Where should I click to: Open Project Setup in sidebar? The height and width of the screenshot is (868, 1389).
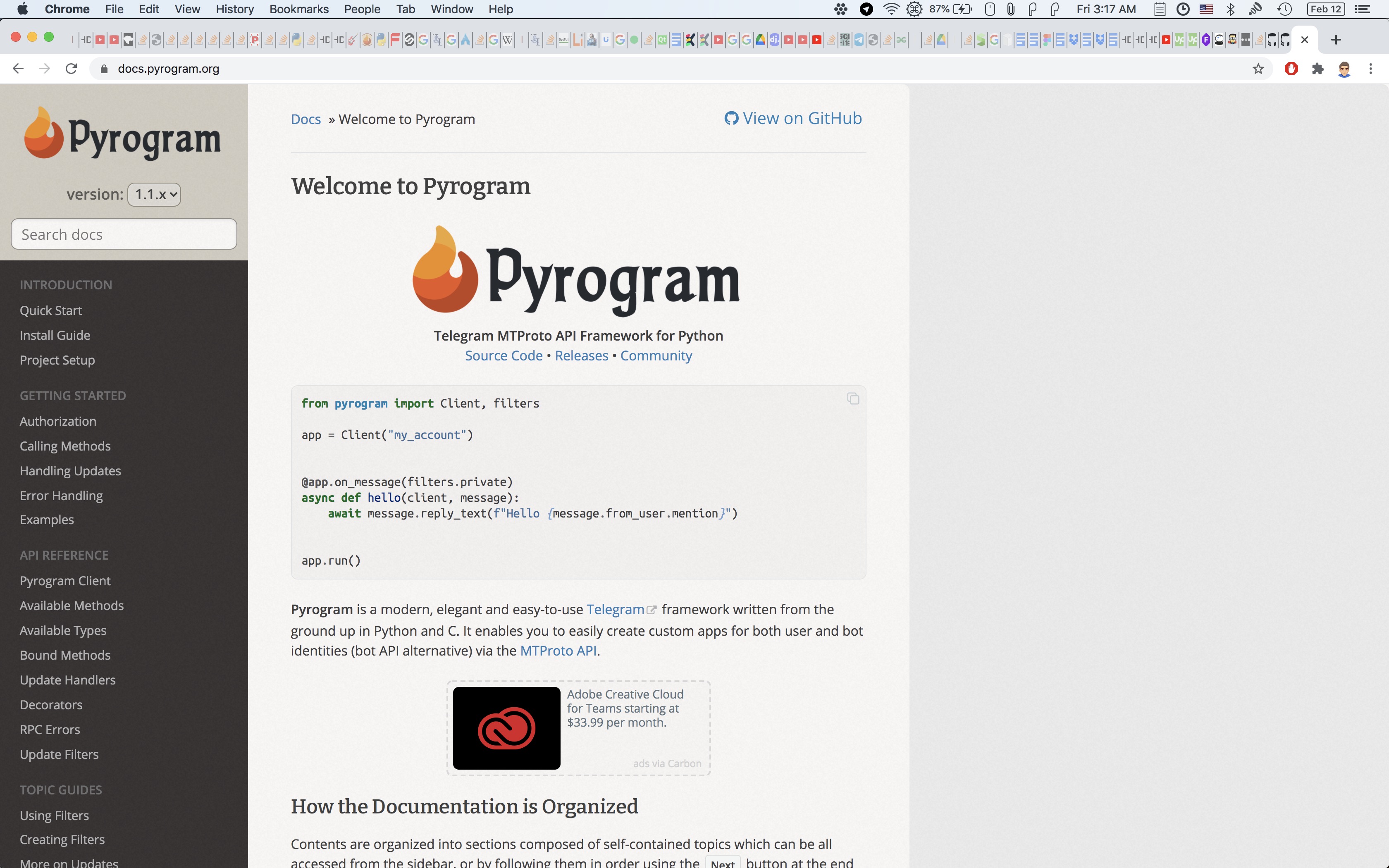(57, 360)
